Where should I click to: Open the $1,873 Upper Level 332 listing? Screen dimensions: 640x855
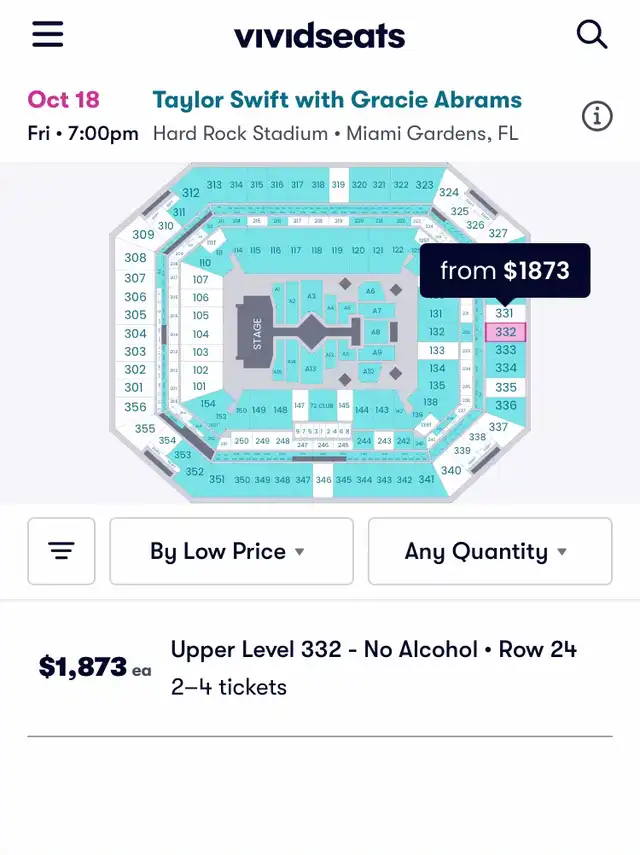pyautogui.click(x=320, y=667)
